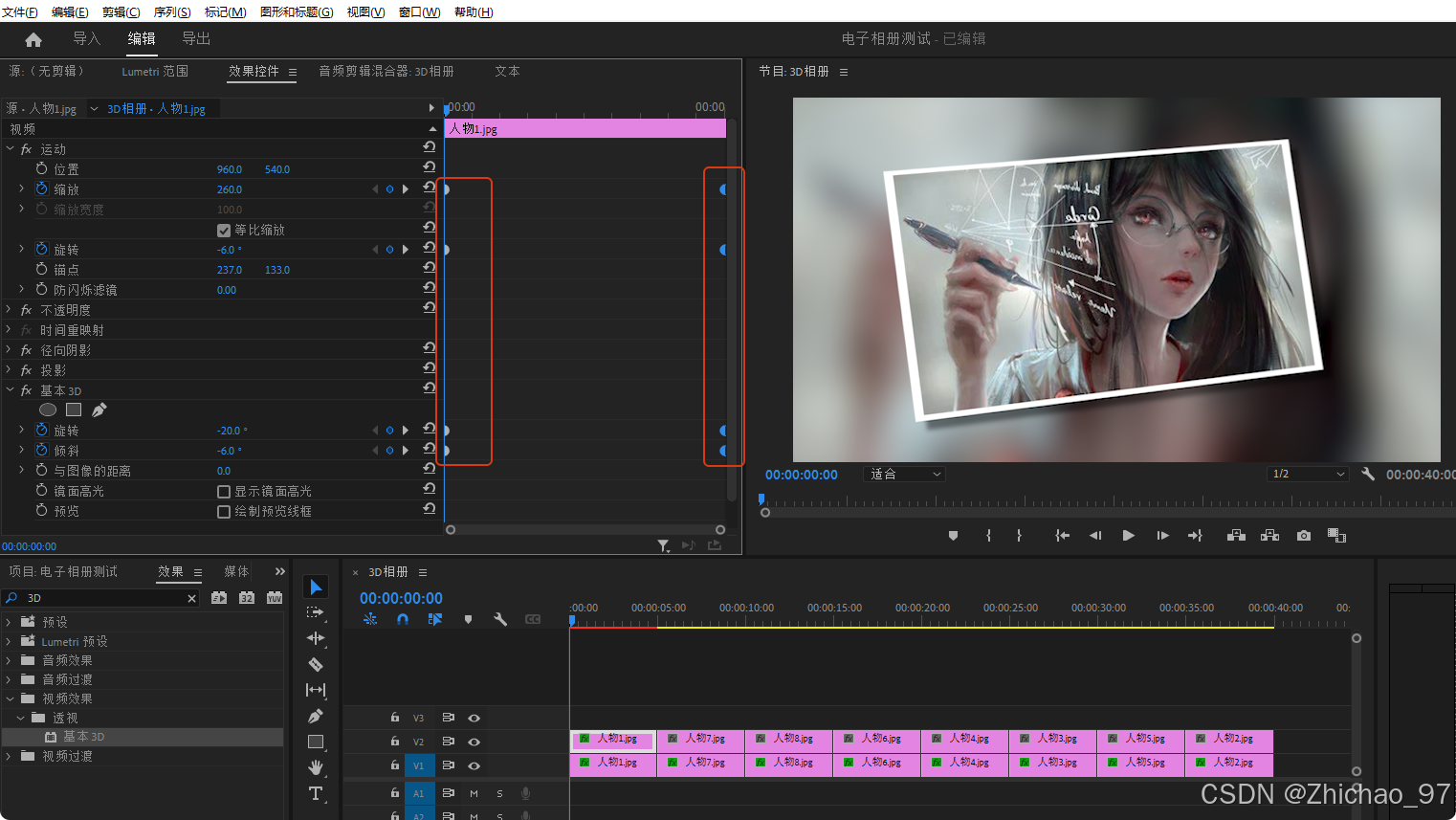The image size is (1456, 820).
Task: Step forward one frame
Action: pyautogui.click(x=1162, y=536)
